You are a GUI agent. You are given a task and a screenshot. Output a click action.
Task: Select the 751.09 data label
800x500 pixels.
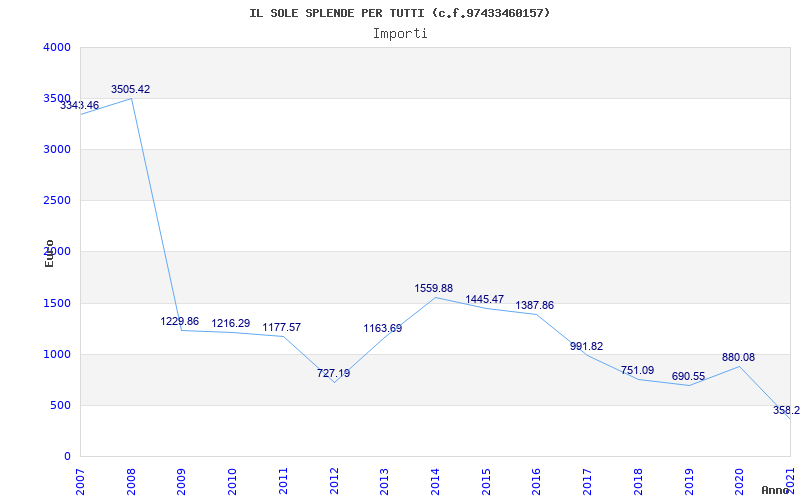[x=637, y=370]
